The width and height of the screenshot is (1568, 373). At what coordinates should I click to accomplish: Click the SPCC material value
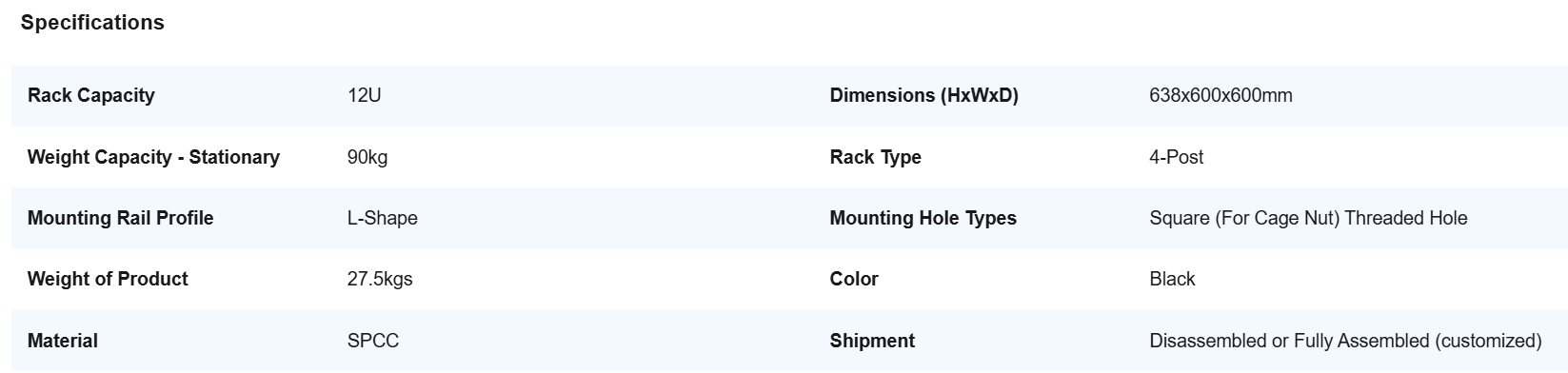tap(373, 341)
